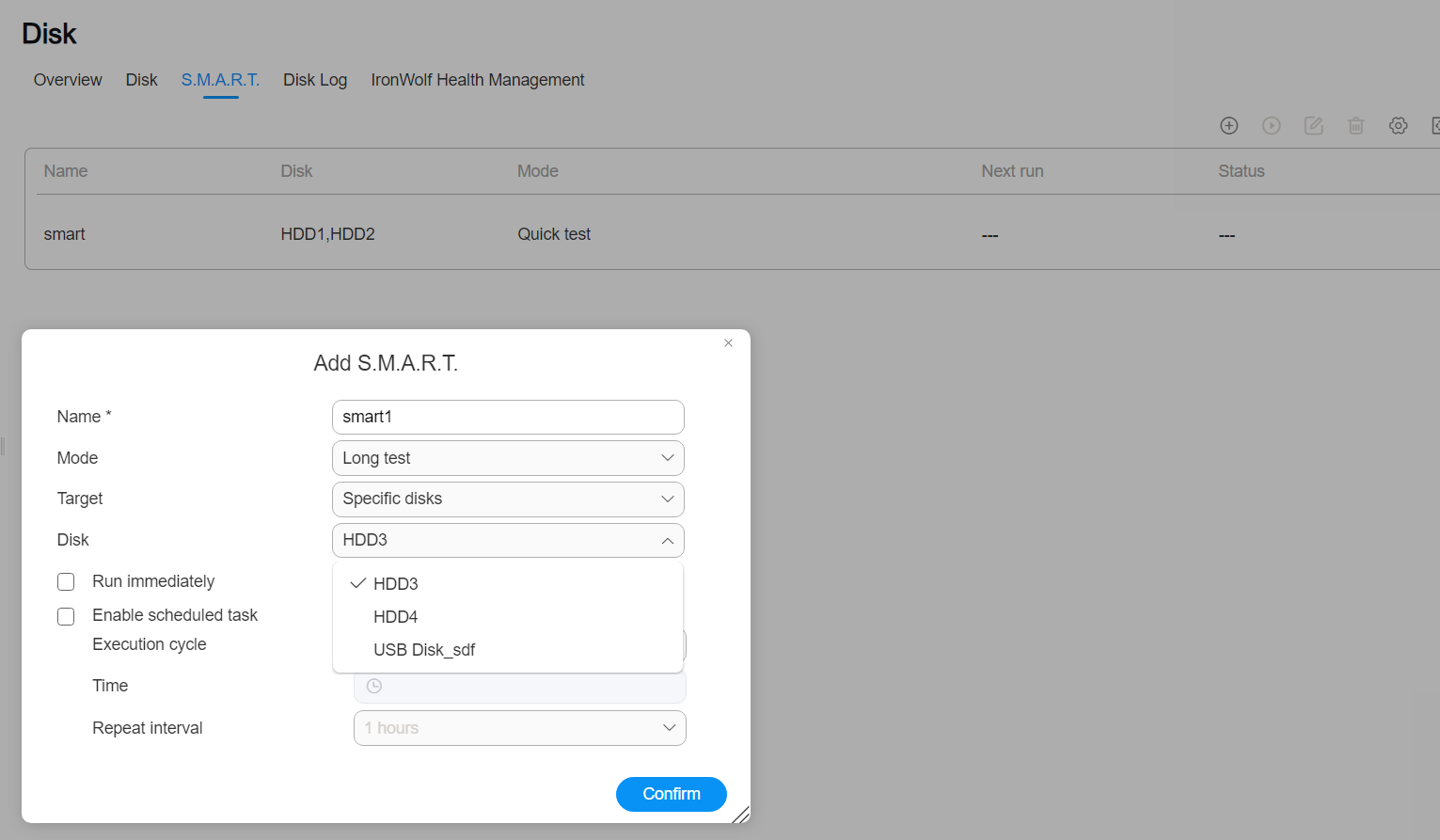Expand the Mode dropdown showing Long test

[508, 458]
